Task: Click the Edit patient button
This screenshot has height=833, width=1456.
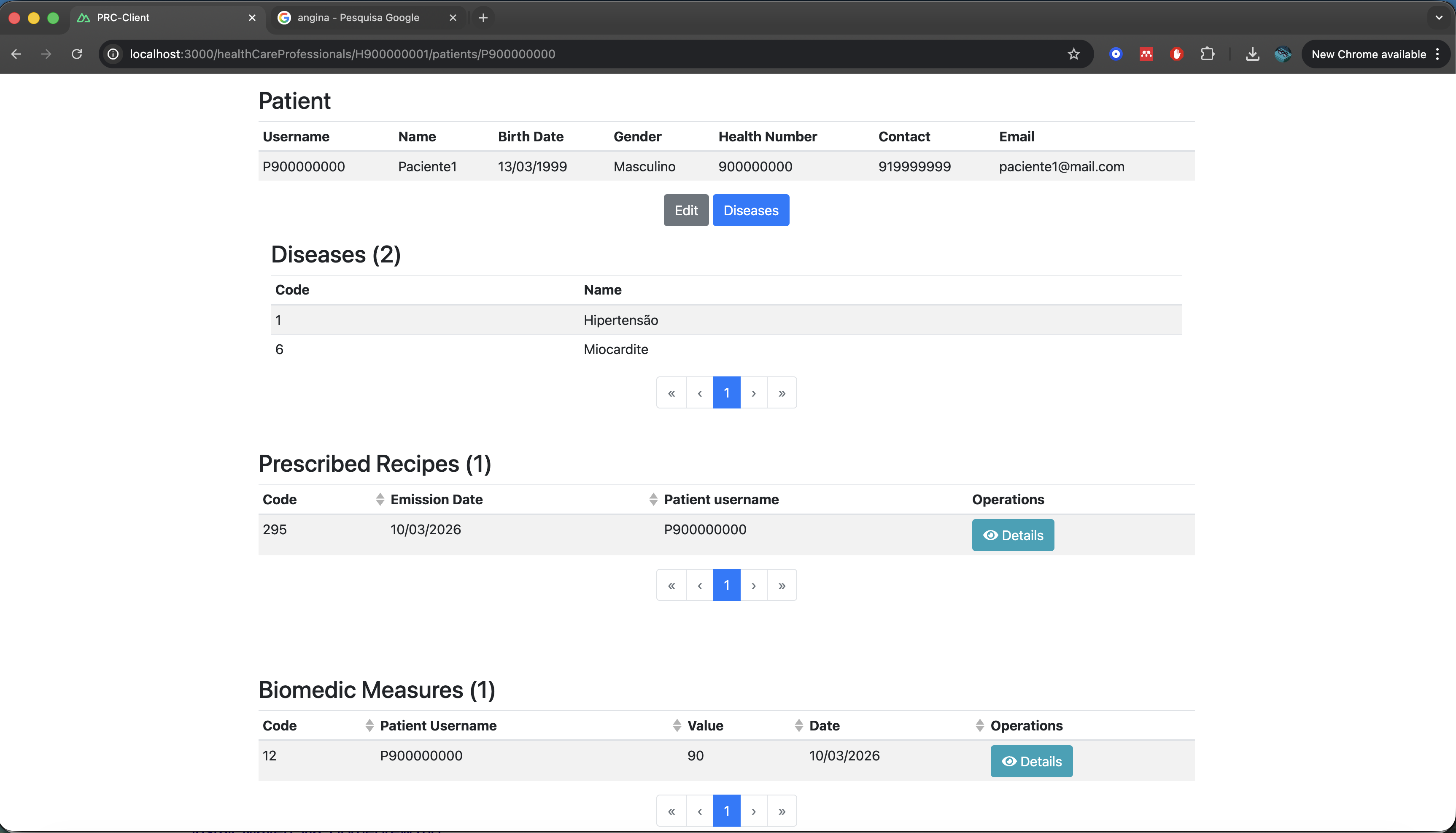Action: point(685,211)
